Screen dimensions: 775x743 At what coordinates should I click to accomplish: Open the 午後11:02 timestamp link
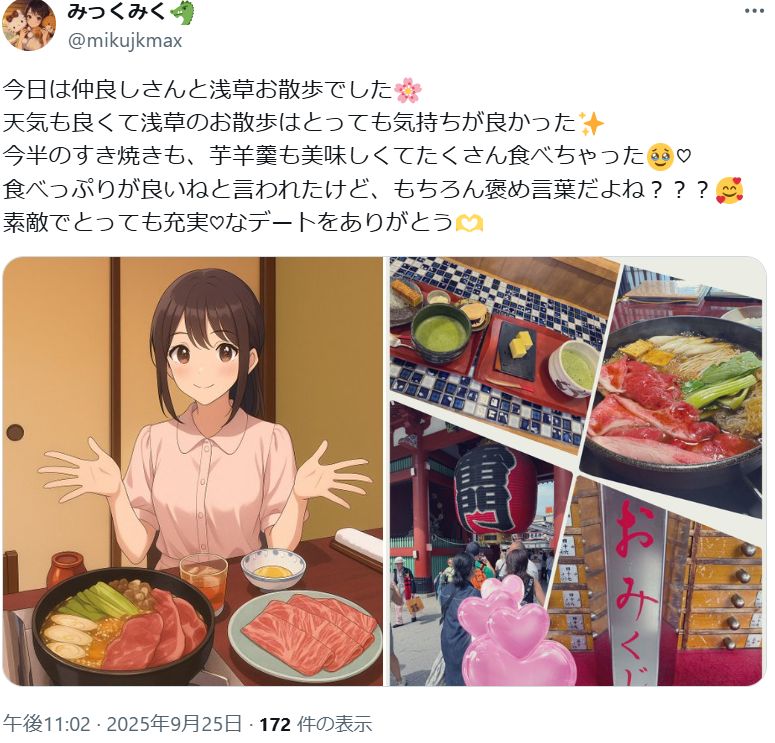(x=46, y=724)
